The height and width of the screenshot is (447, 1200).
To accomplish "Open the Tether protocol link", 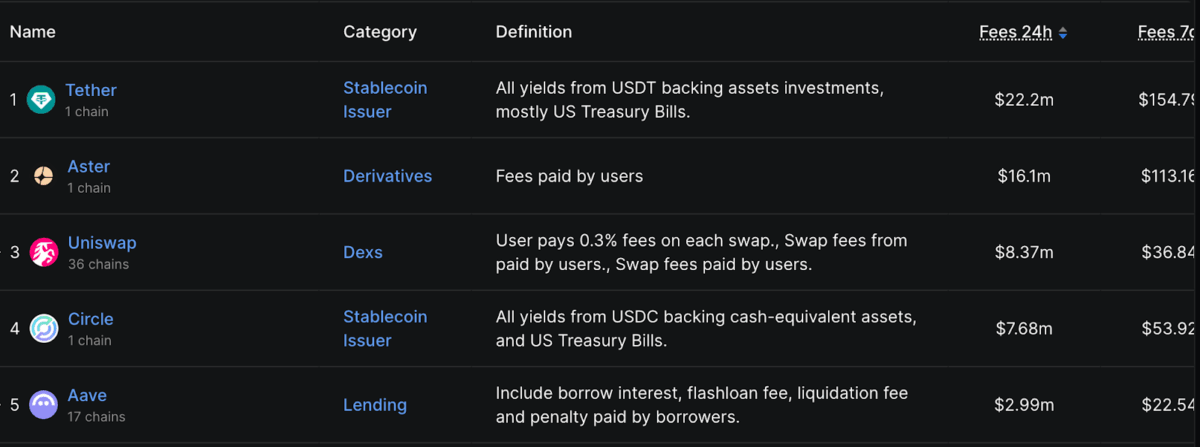I will click(x=91, y=90).
